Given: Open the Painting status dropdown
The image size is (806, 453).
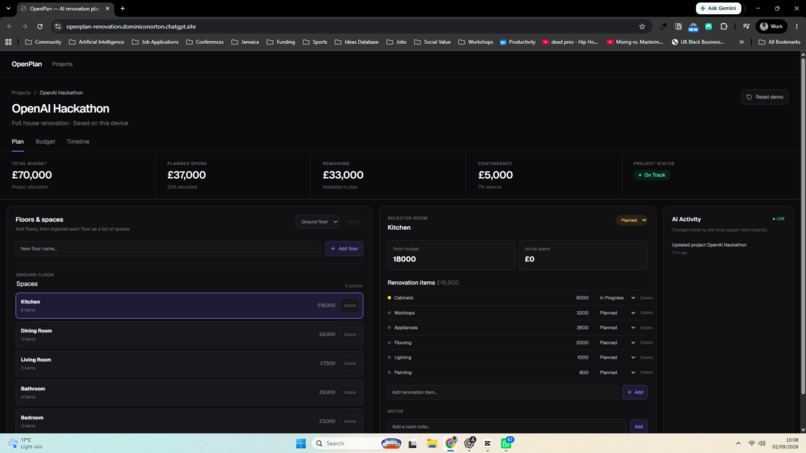Looking at the screenshot, I should pos(617,372).
